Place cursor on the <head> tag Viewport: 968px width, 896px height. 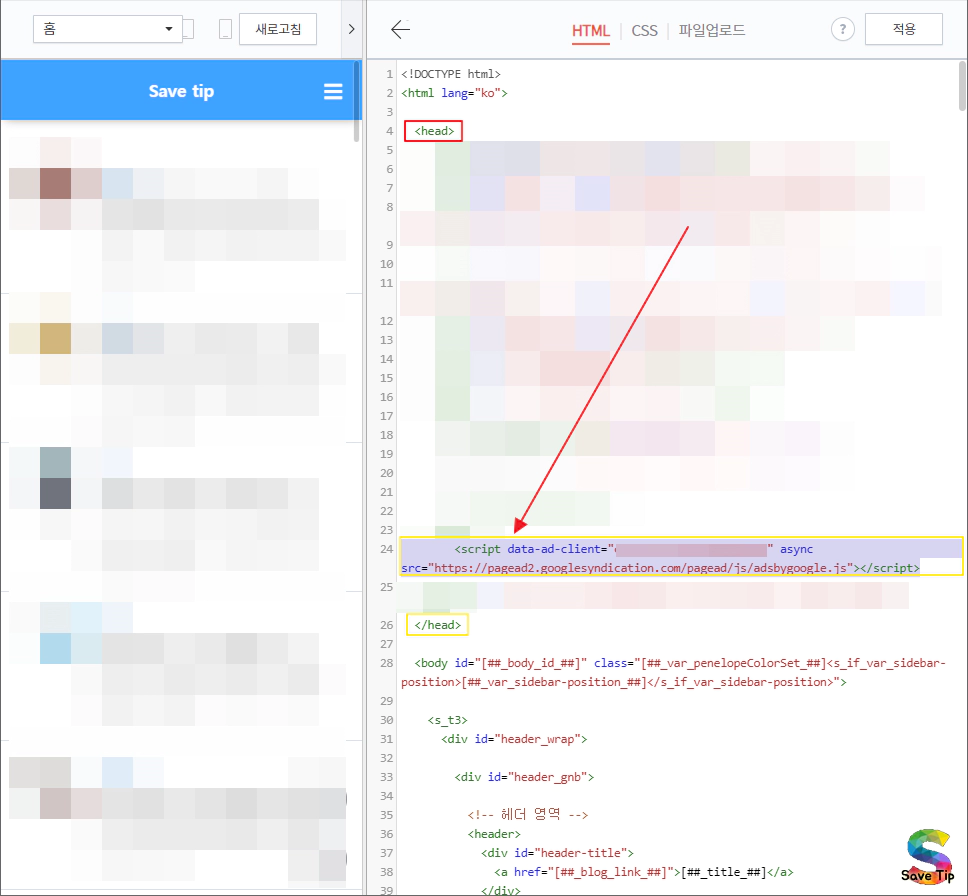coord(434,131)
